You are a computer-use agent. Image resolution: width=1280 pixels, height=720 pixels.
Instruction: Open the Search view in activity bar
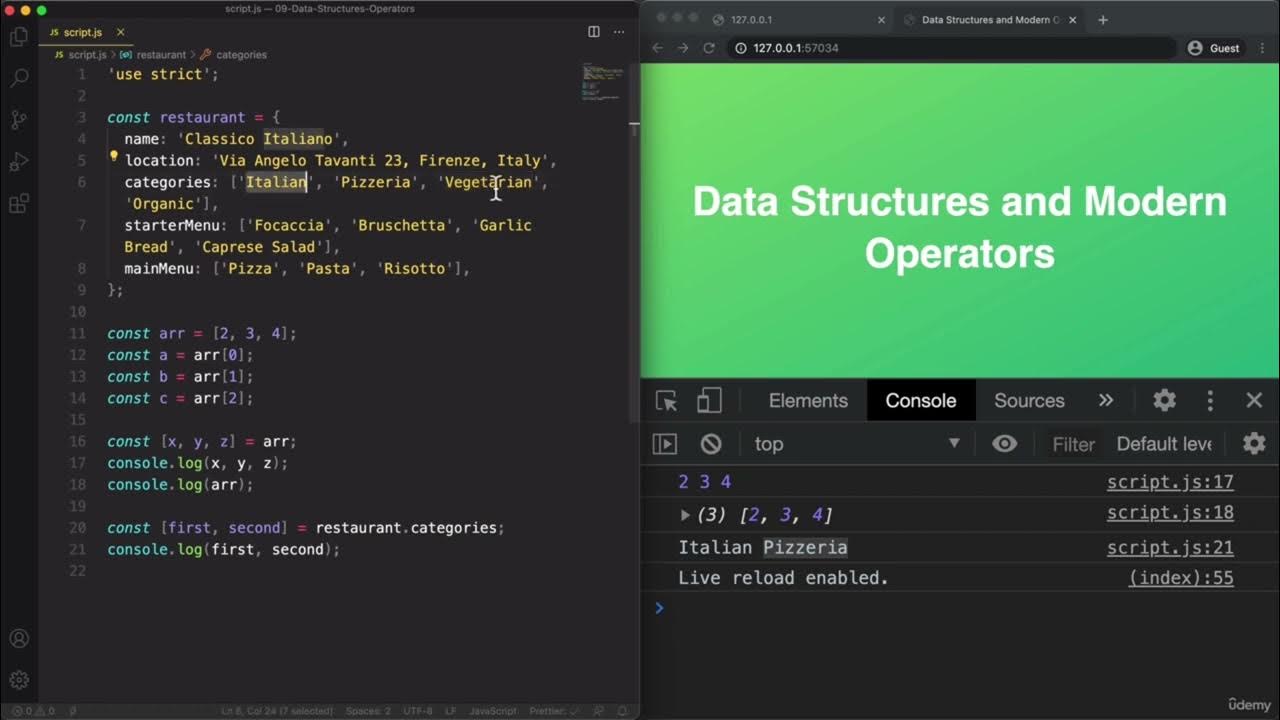pyautogui.click(x=19, y=79)
